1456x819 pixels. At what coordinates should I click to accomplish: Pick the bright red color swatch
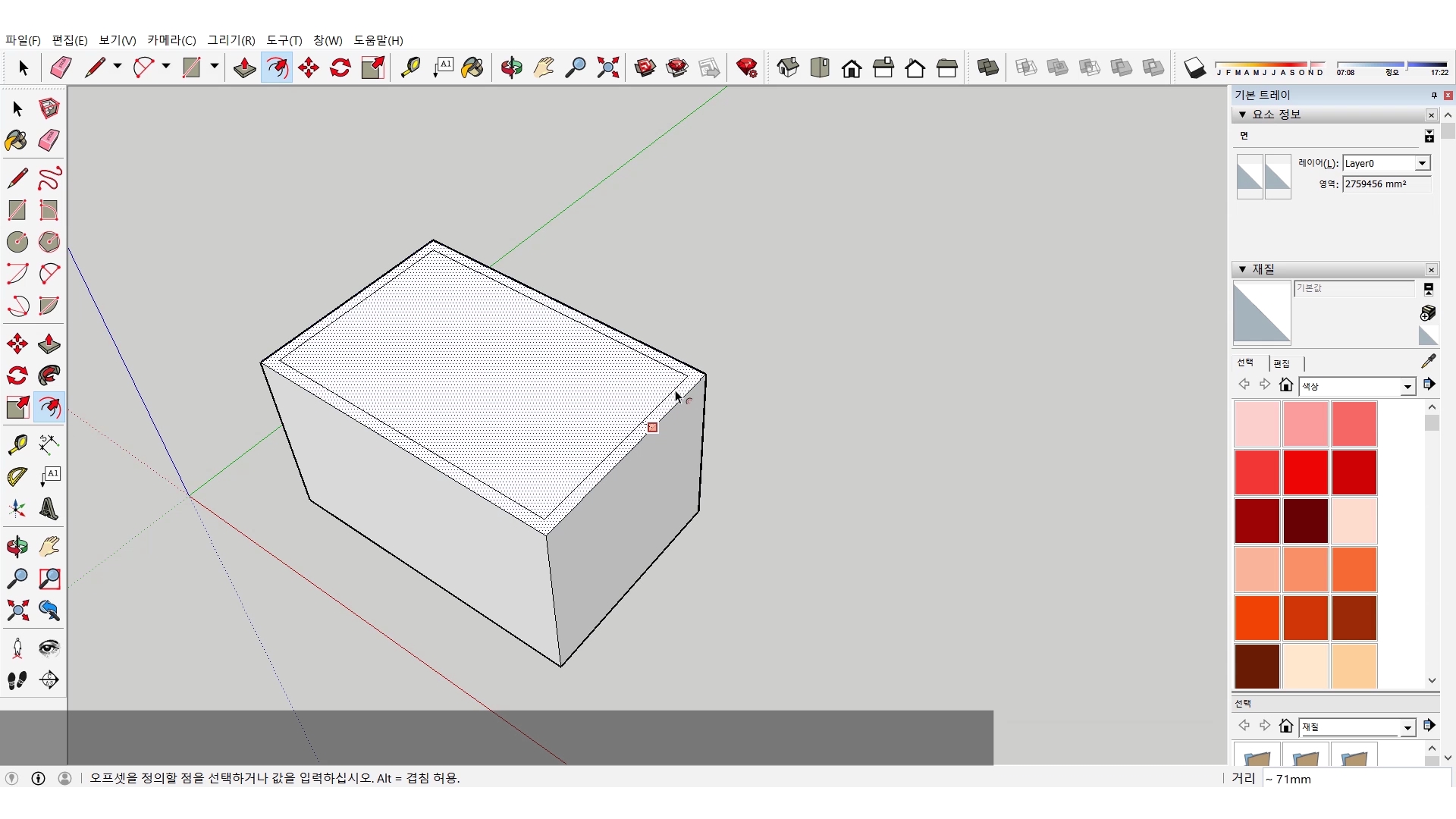[x=1305, y=472]
